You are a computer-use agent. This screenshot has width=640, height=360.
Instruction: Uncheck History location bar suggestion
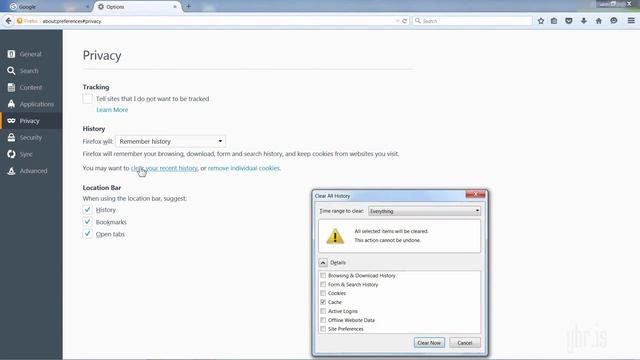[x=87, y=209]
